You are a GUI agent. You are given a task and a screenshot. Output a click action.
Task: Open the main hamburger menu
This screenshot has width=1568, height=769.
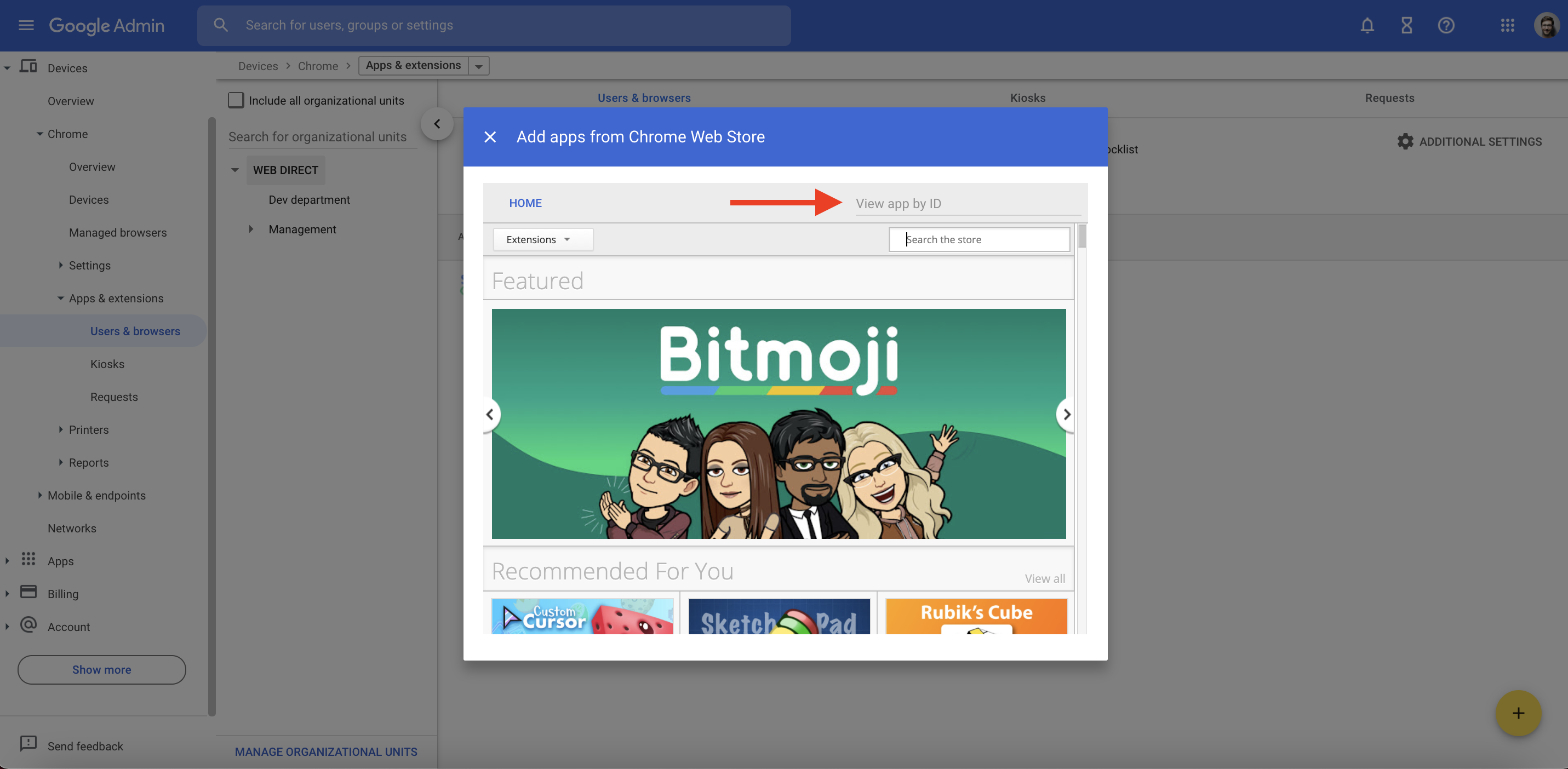[x=26, y=25]
